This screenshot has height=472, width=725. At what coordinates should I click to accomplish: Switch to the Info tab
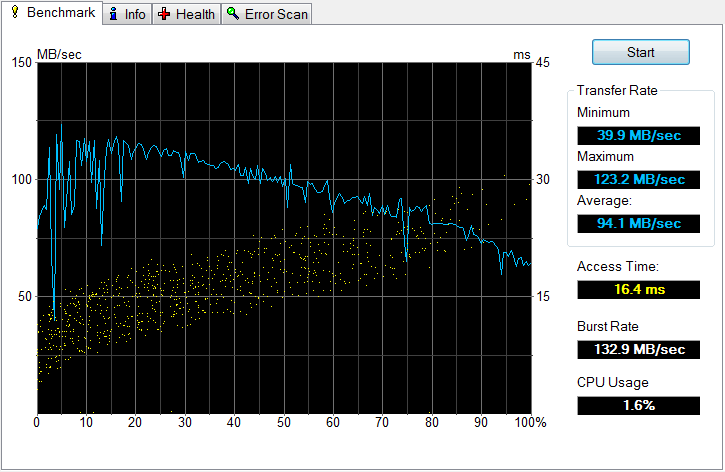tap(134, 15)
